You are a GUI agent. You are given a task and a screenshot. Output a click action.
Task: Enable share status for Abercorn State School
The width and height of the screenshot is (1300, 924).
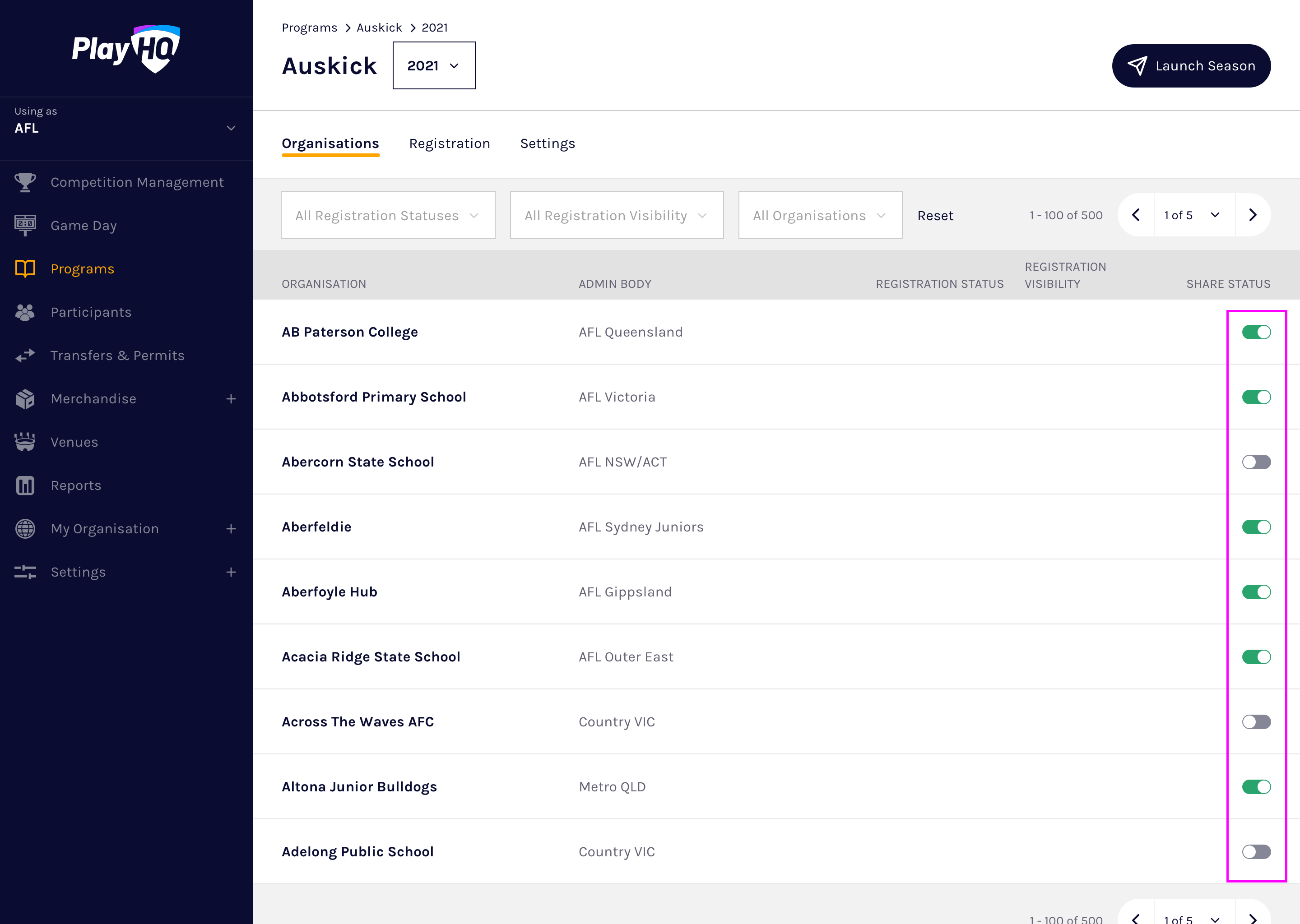(1256, 462)
